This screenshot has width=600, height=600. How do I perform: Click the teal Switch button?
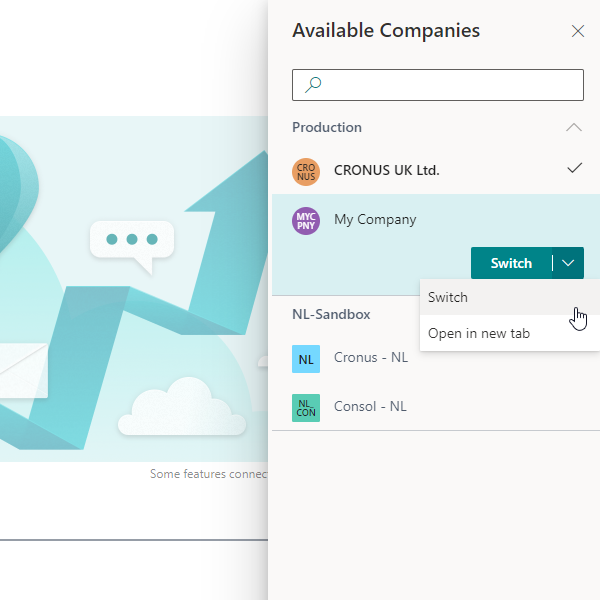[511, 263]
